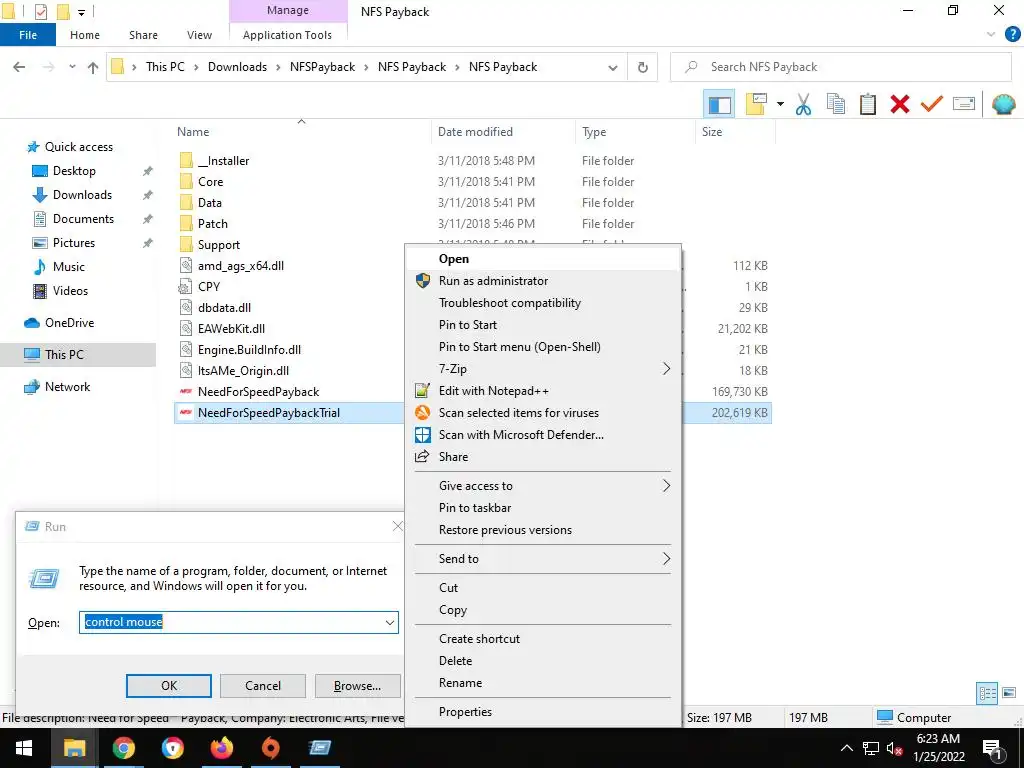Select the NeedForSpeedPayback file

[258, 392]
